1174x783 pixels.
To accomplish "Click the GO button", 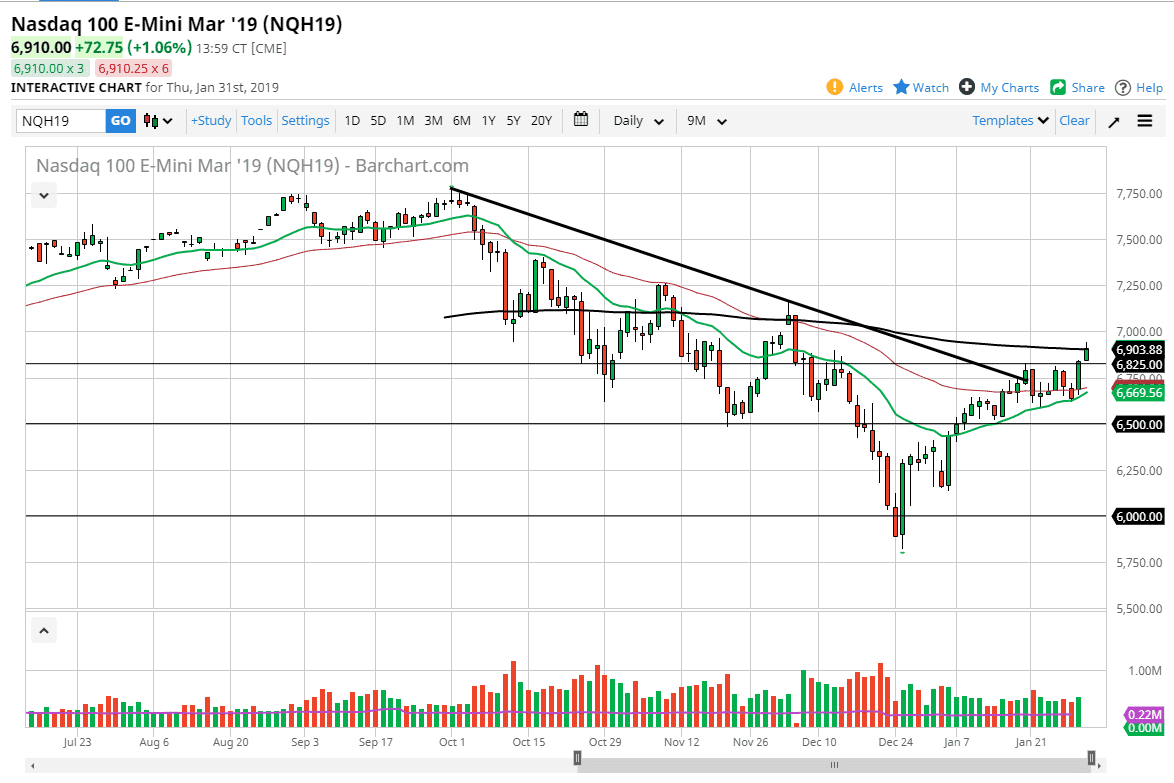I will [x=120, y=120].
